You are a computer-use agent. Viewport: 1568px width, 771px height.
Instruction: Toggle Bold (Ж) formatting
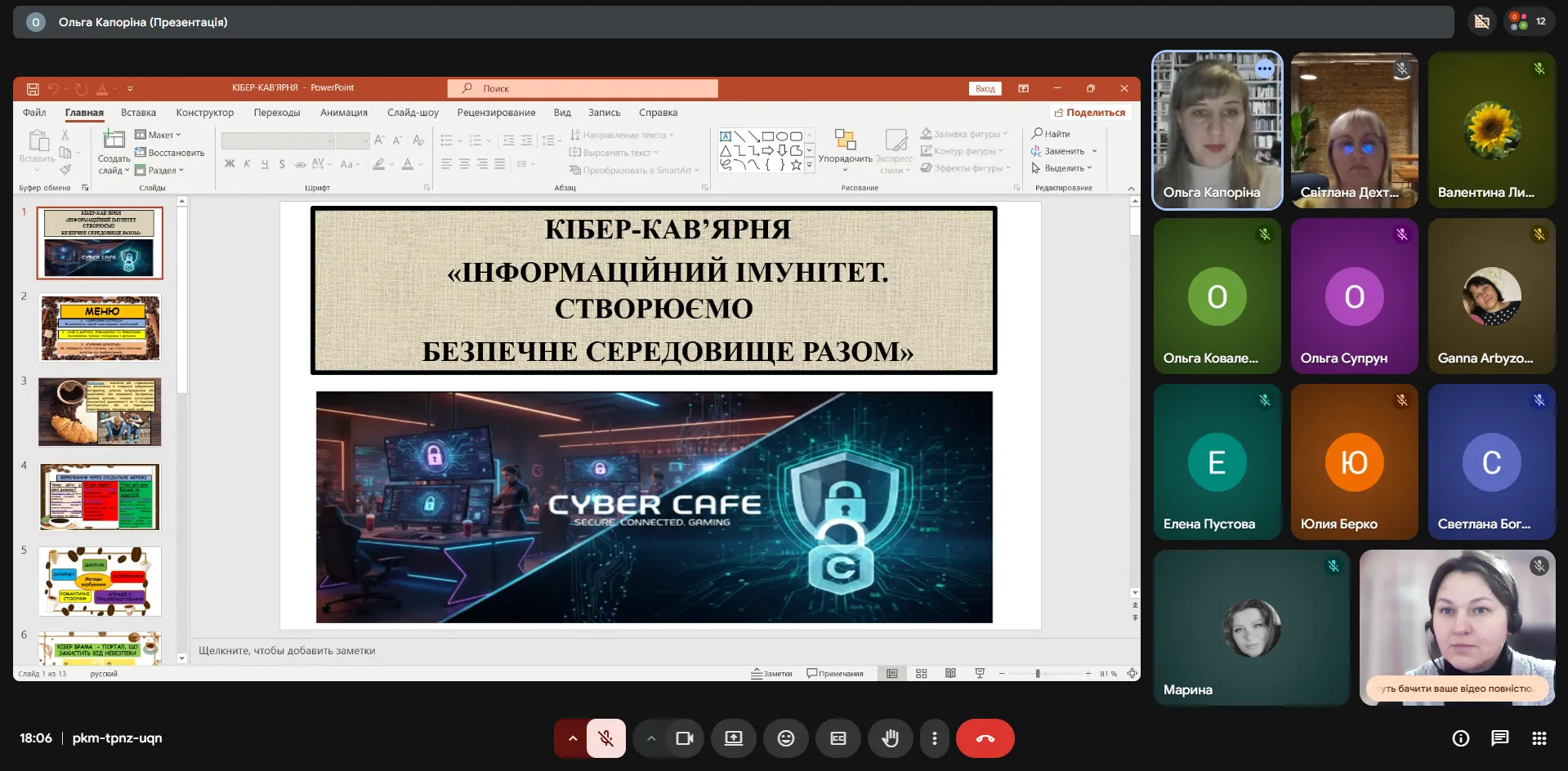pos(230,164)
